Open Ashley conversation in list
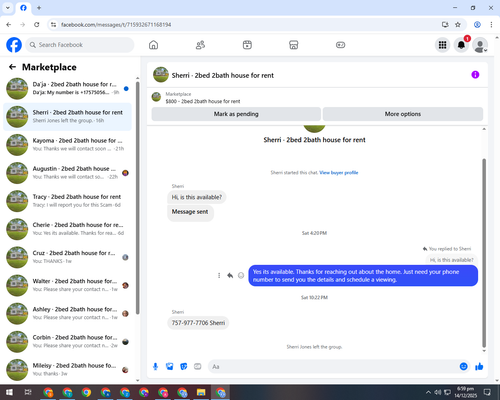This screenshot has height=400, width=500. tap(67, 314)
